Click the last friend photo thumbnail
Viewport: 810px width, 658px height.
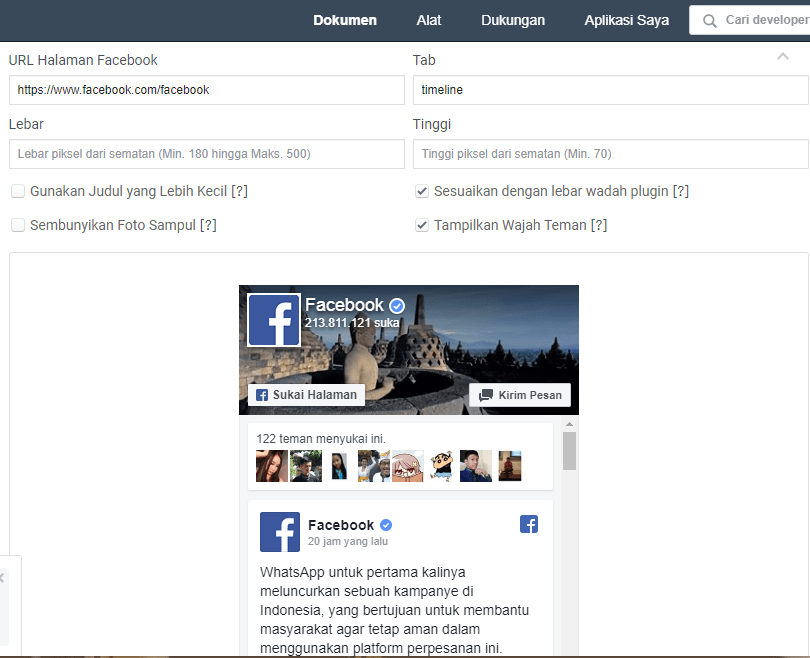(510, 466)
